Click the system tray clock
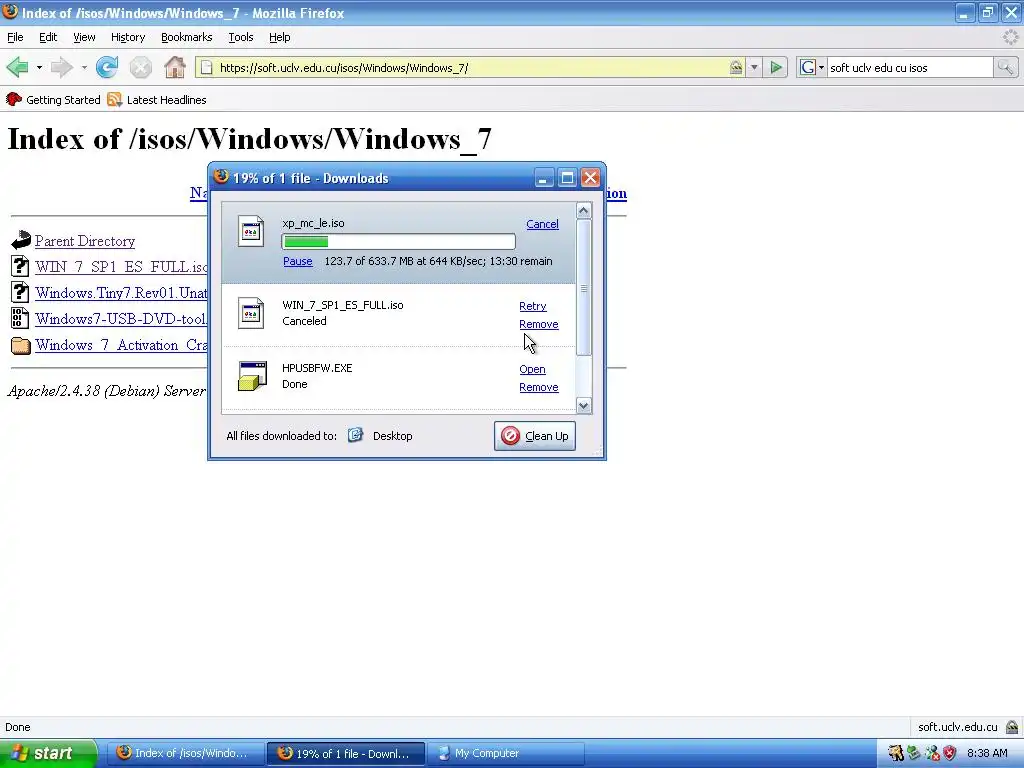This screenshot has width=1024, height=768. click(x=987, y=753)
